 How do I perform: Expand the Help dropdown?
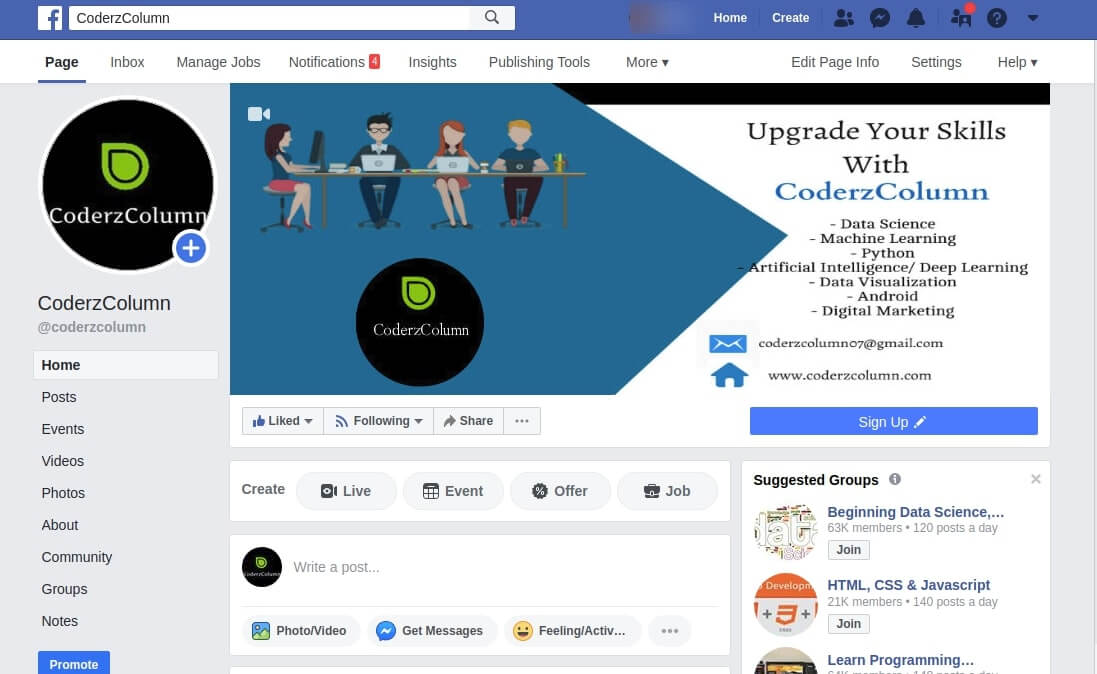point(1017,62)
